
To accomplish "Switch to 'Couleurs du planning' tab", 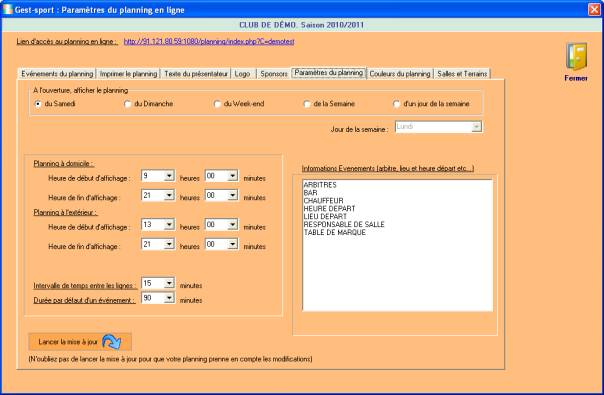I will (x=400, y=74).
